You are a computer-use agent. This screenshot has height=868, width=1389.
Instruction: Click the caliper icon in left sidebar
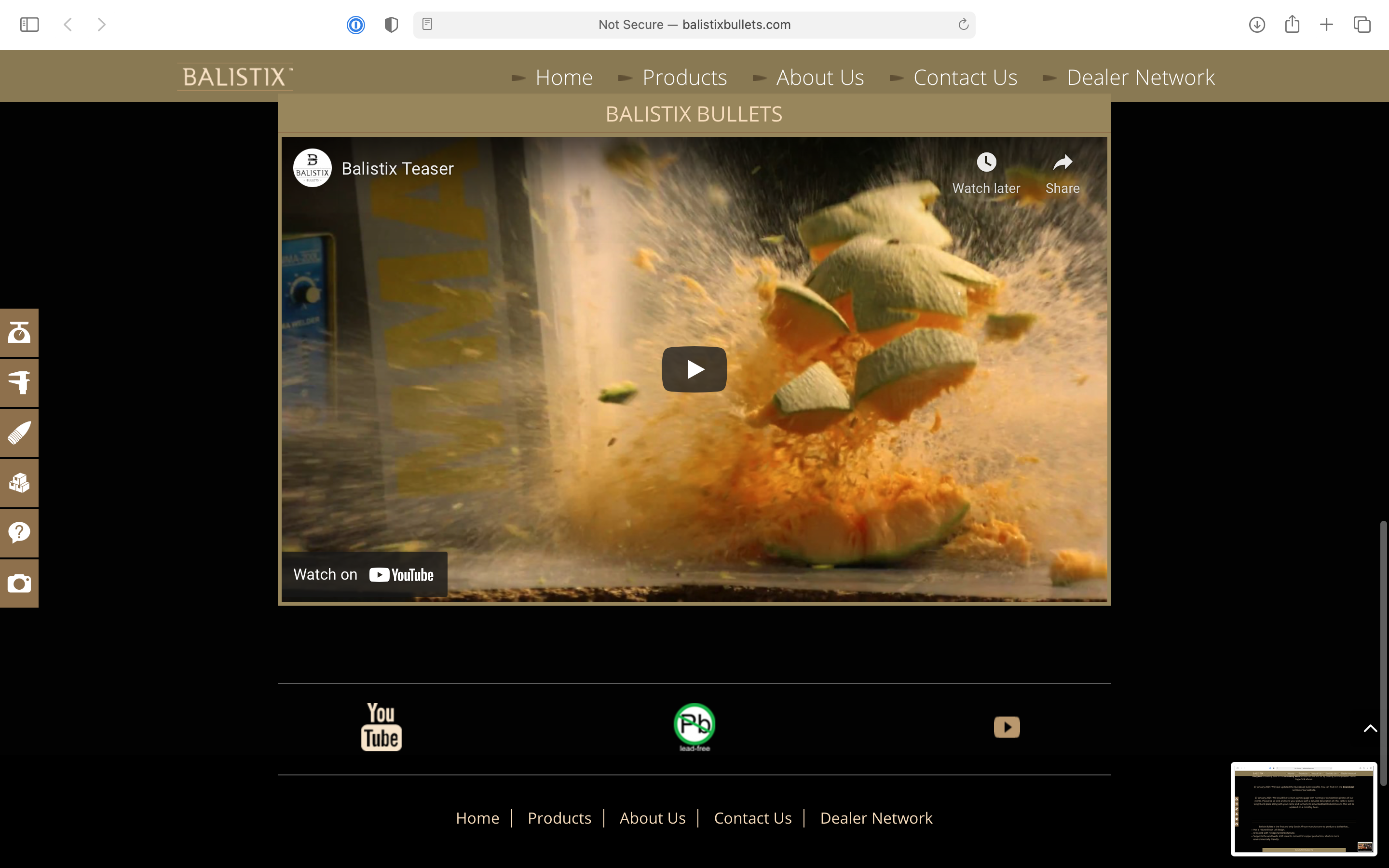(x=19, y=382)
